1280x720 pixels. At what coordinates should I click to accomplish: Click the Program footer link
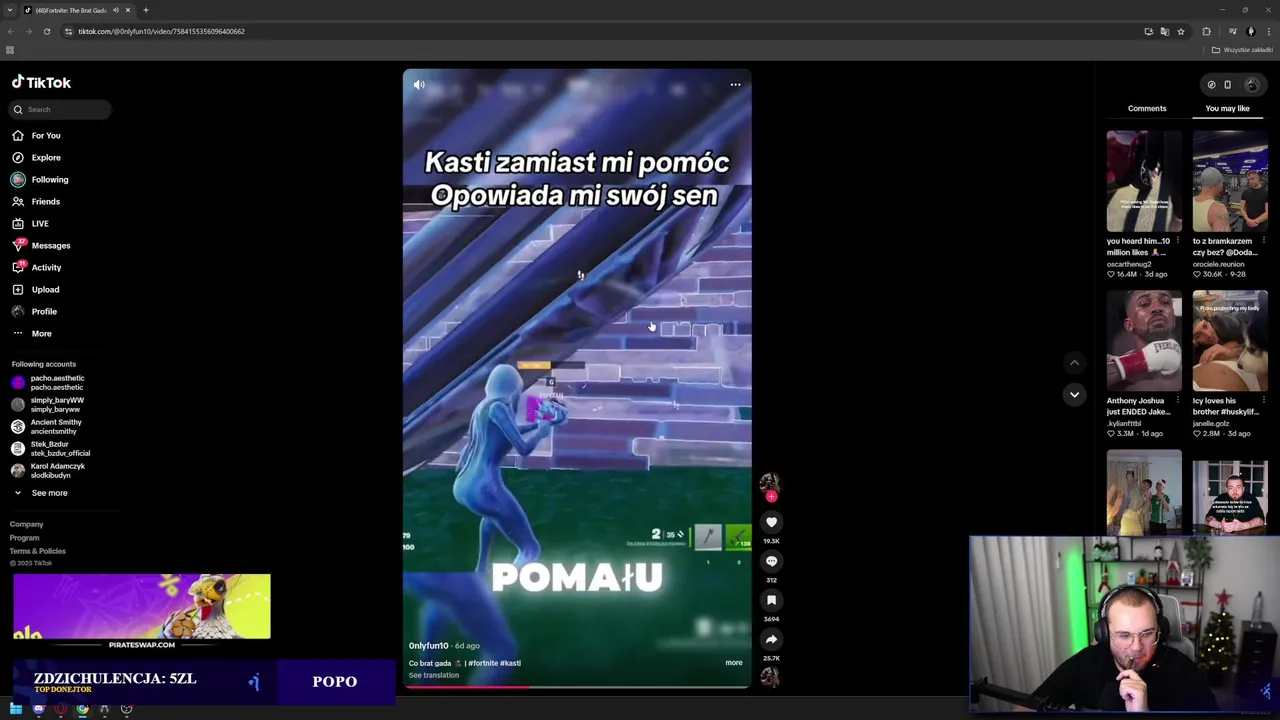tap(25, 538)
